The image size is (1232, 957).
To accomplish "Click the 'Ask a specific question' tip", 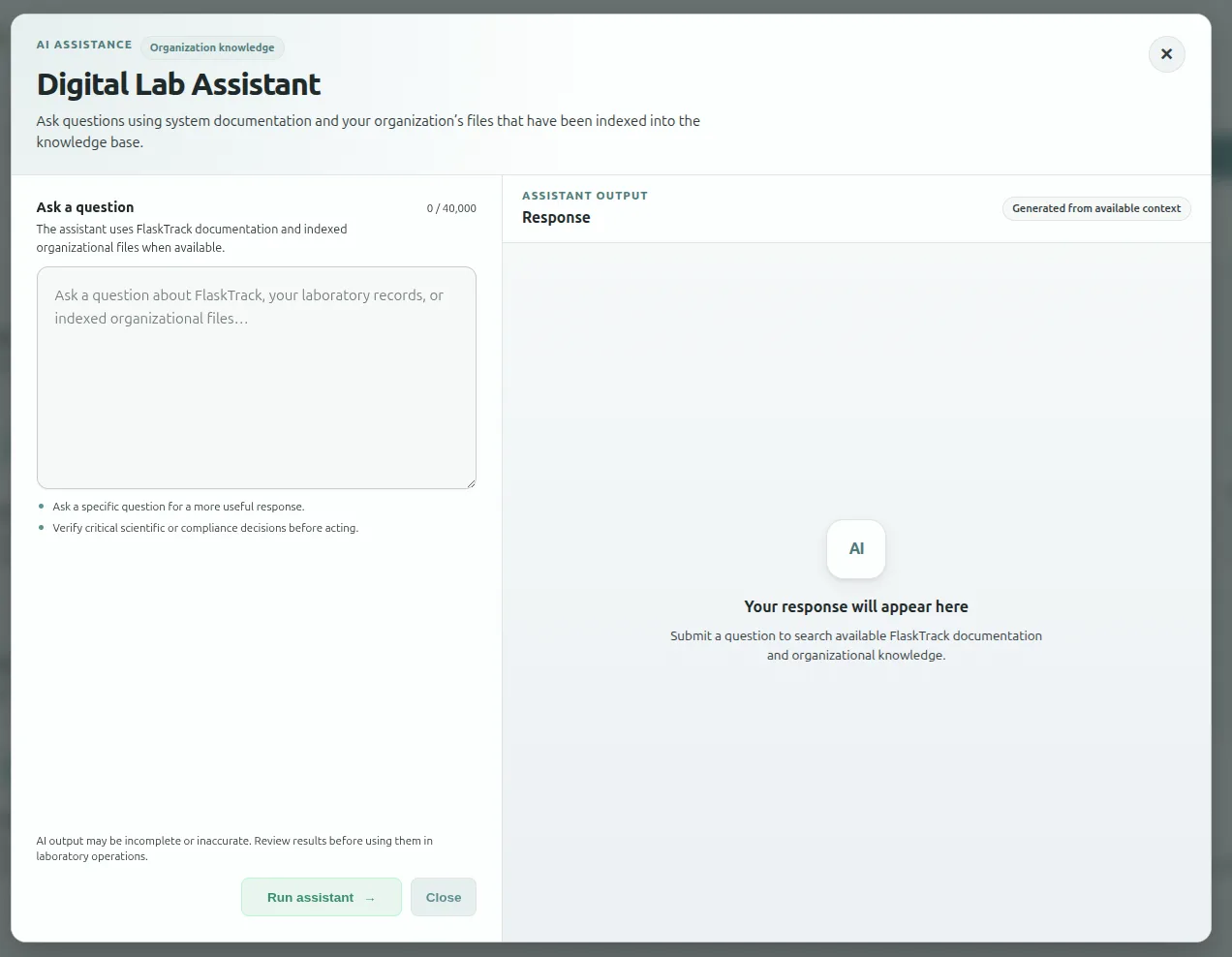I will click(x=178, y=507).
